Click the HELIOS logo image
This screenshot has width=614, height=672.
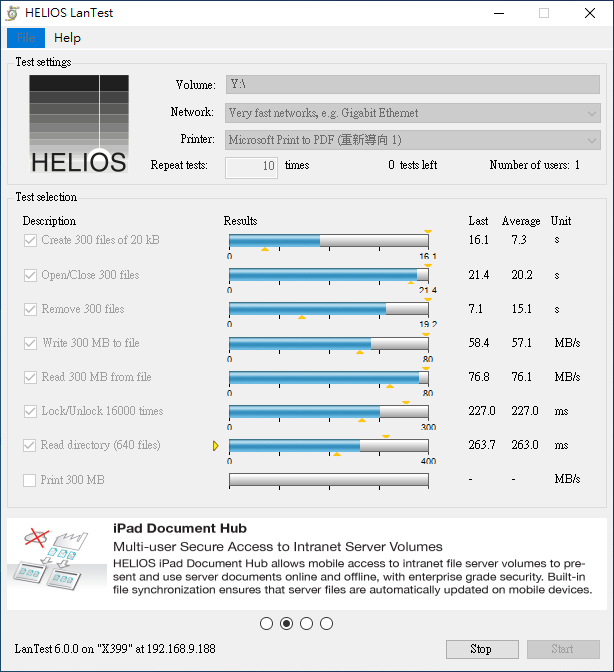[79, 124]
